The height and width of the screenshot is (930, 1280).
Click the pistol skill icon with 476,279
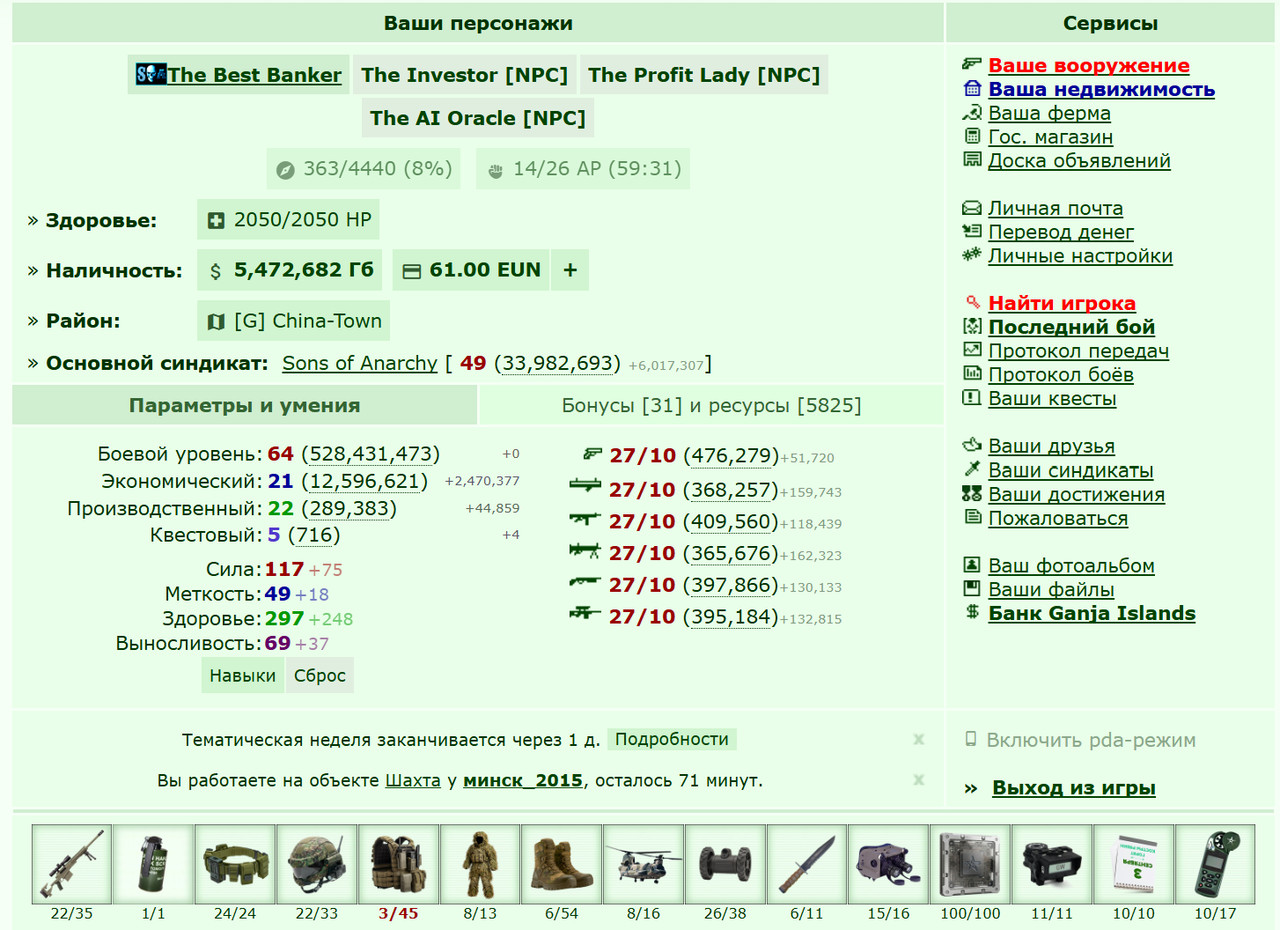[591, 455]
